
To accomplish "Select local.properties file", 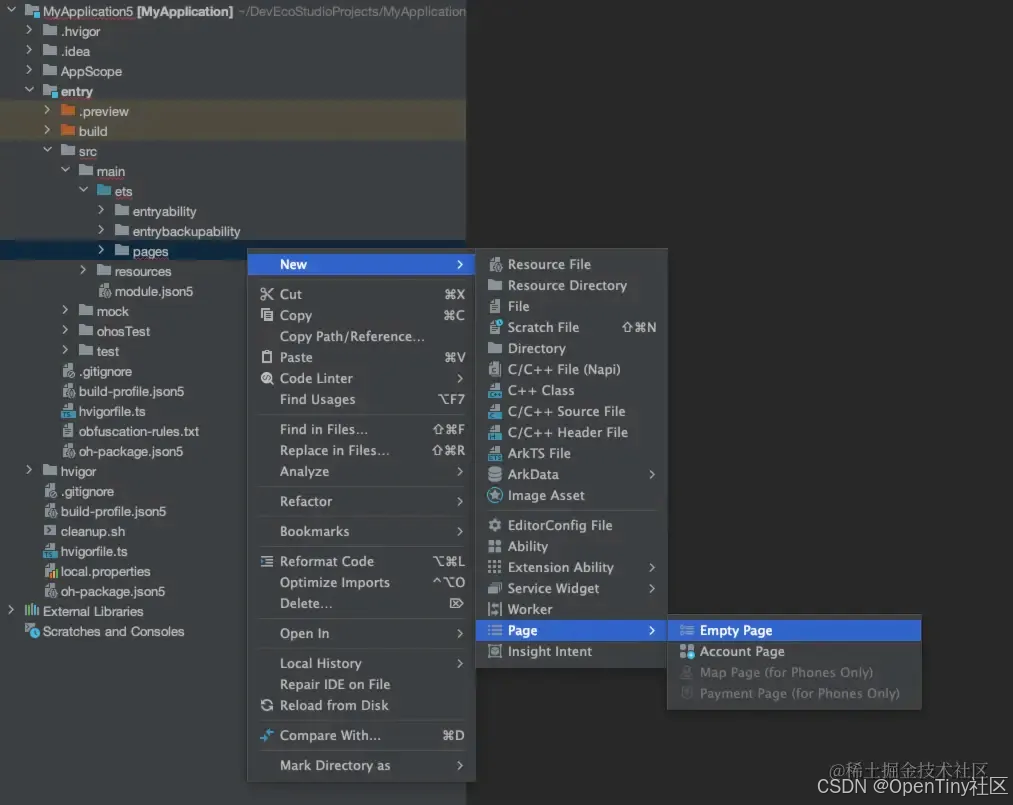I will pos(105,571).
